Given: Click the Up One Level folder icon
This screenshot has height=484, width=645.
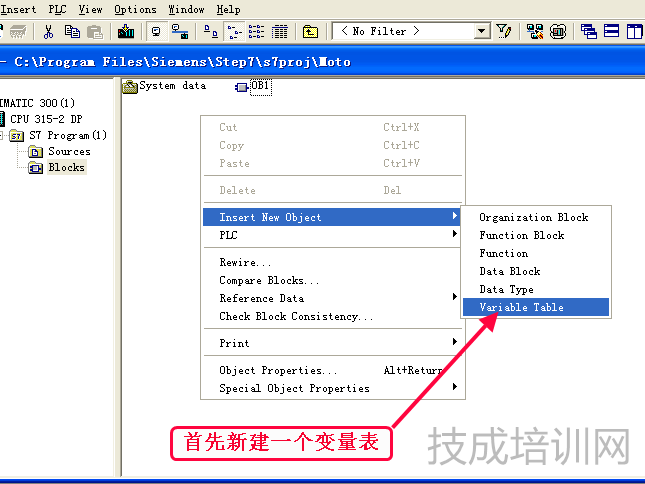Looking at the screenshot, I should [x=310, y=31].
